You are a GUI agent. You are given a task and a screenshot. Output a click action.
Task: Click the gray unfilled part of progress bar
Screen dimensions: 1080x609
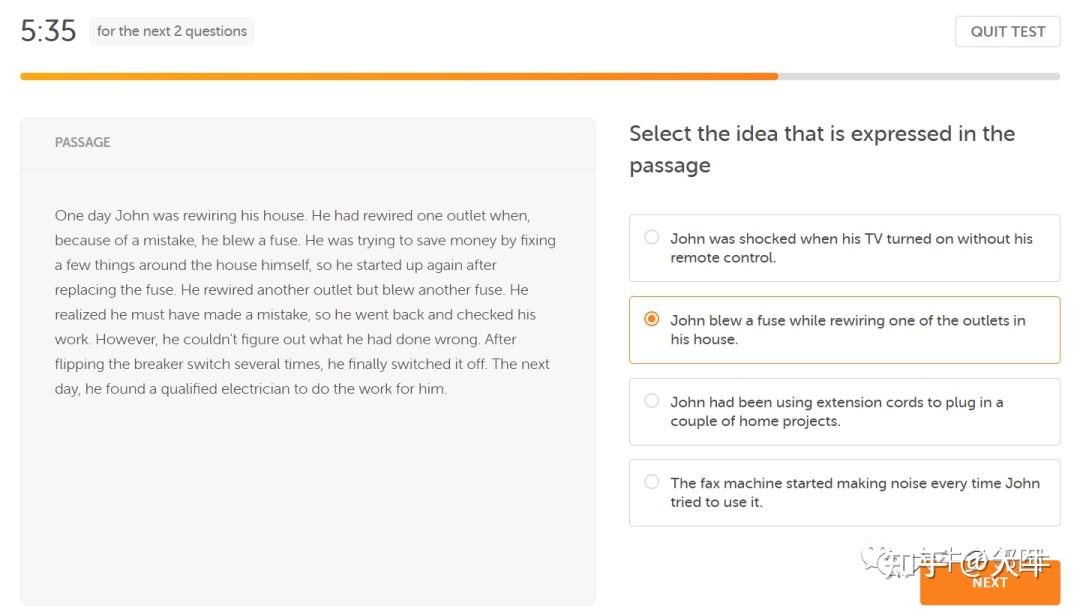point(920,76)
